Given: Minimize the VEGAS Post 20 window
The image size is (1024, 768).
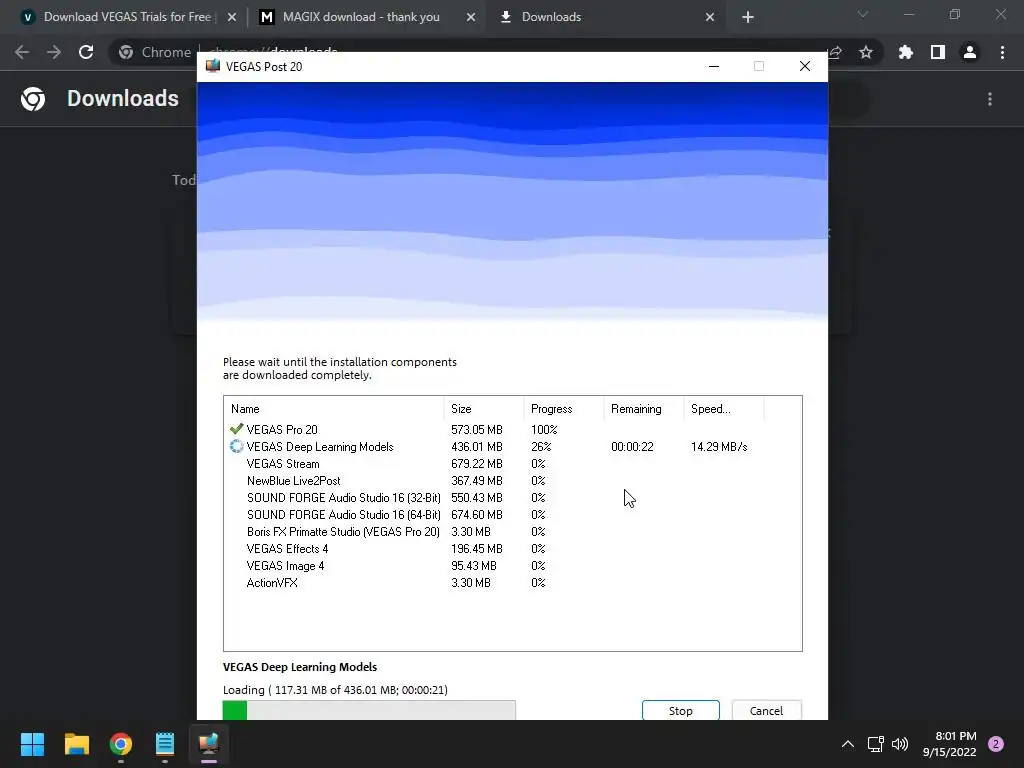Looking at the screenshot, I should [714, 66].
